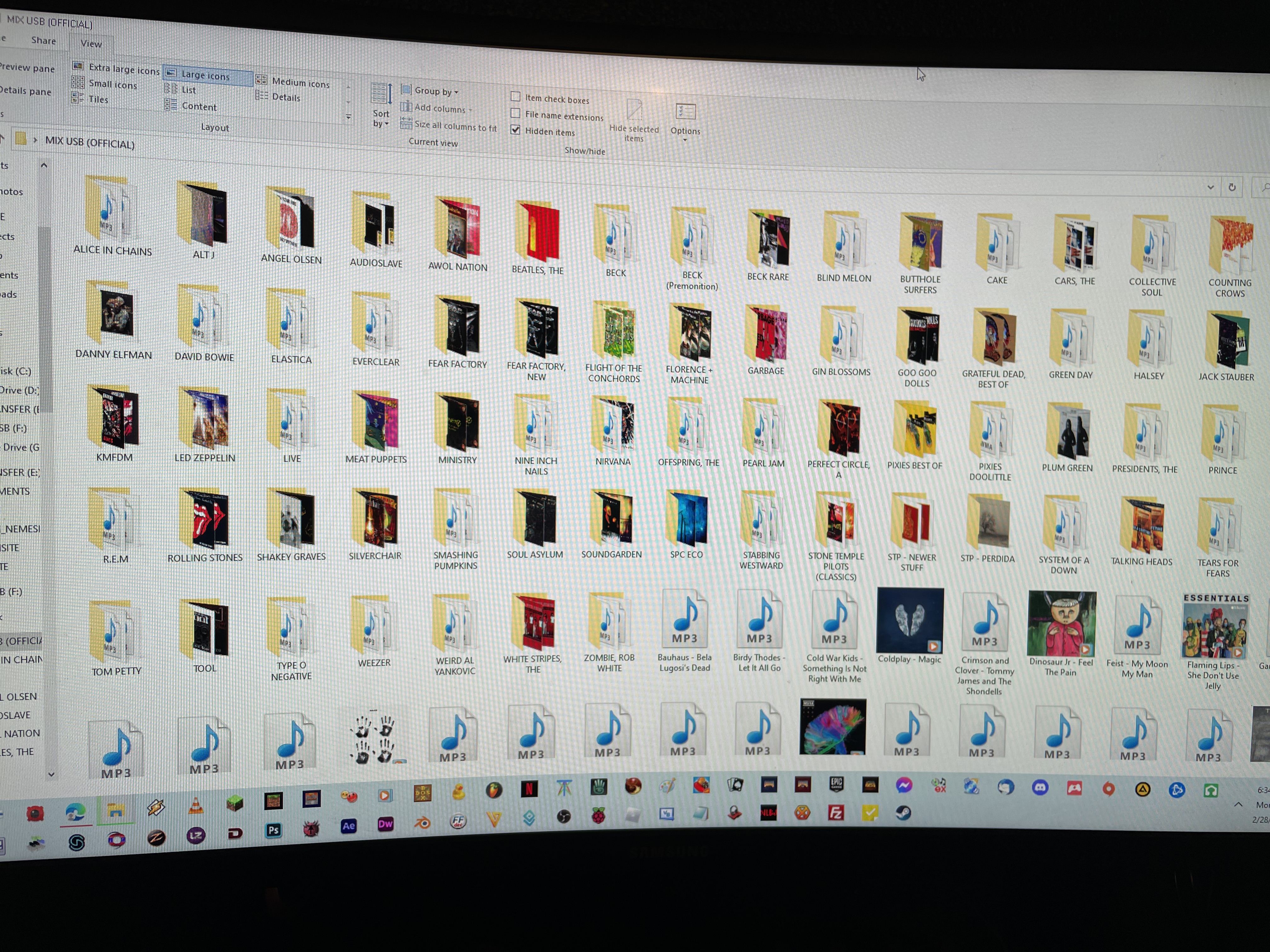Launch Netflix from the taskbar

coord(529,790)
